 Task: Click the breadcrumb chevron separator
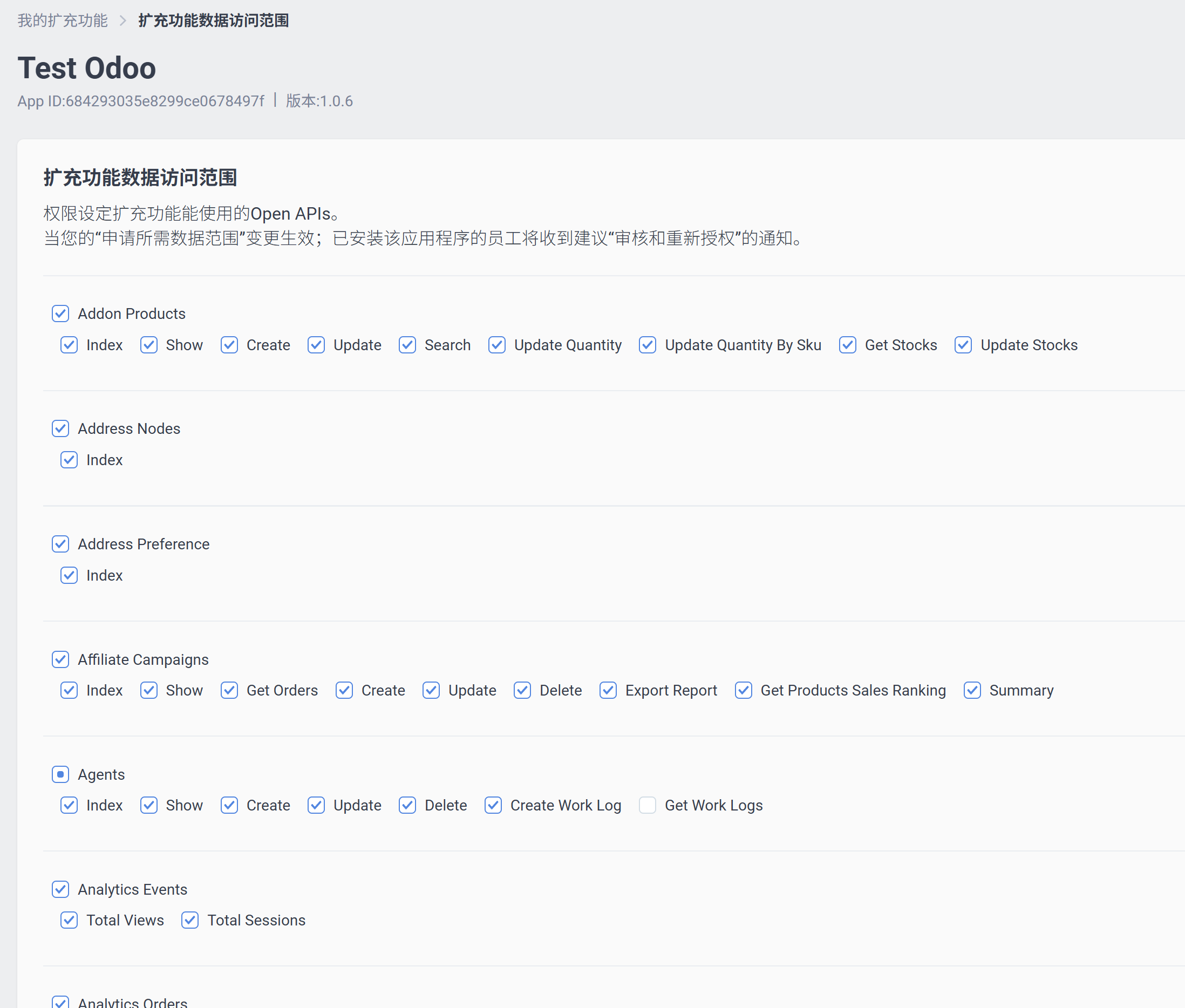click(123, 21)
